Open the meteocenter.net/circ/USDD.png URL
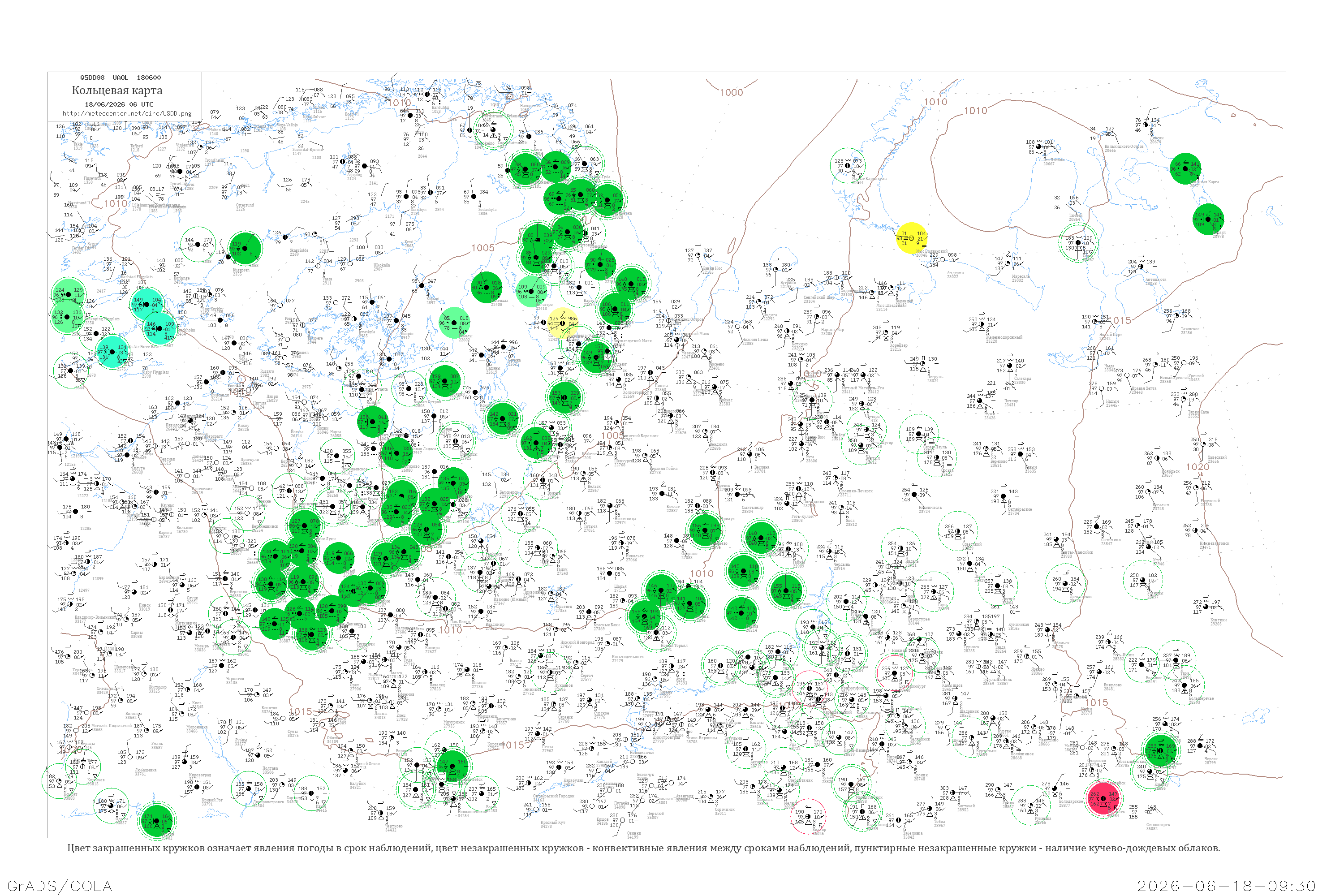Image resolution: width=1344 pixels, height=896 pixels. (x=127, y=114)
